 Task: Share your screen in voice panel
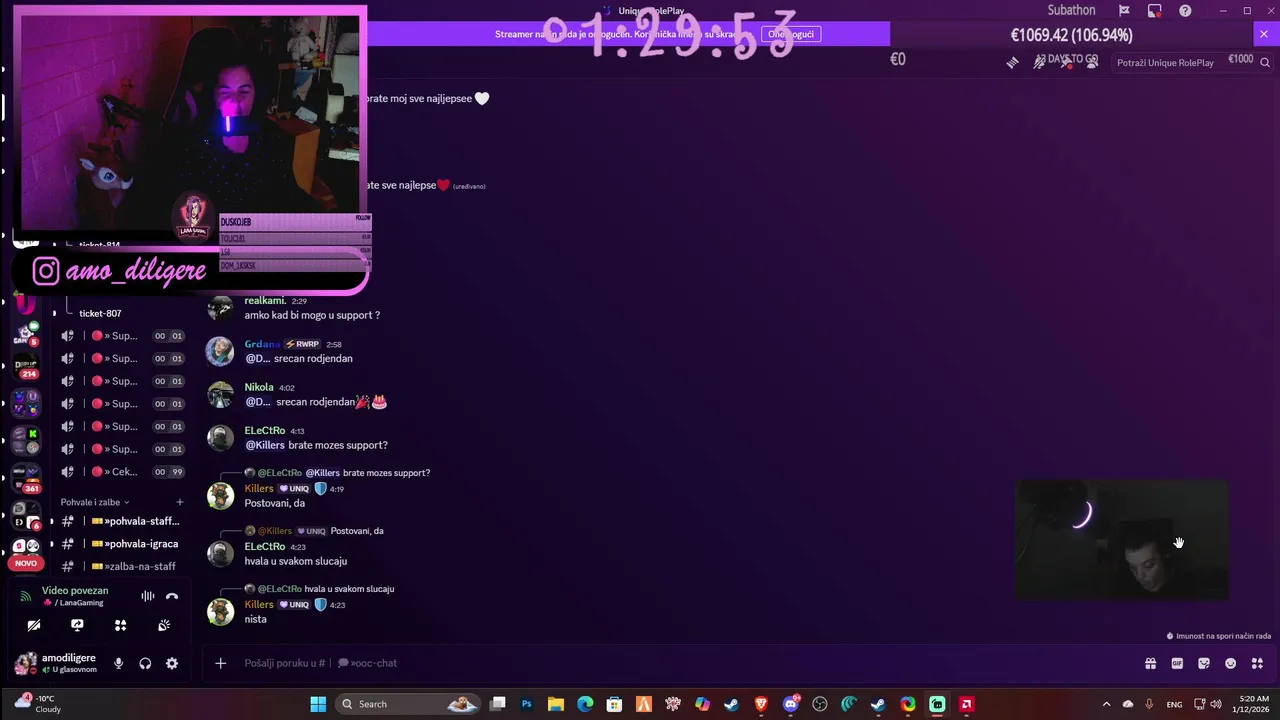[77, 625]
